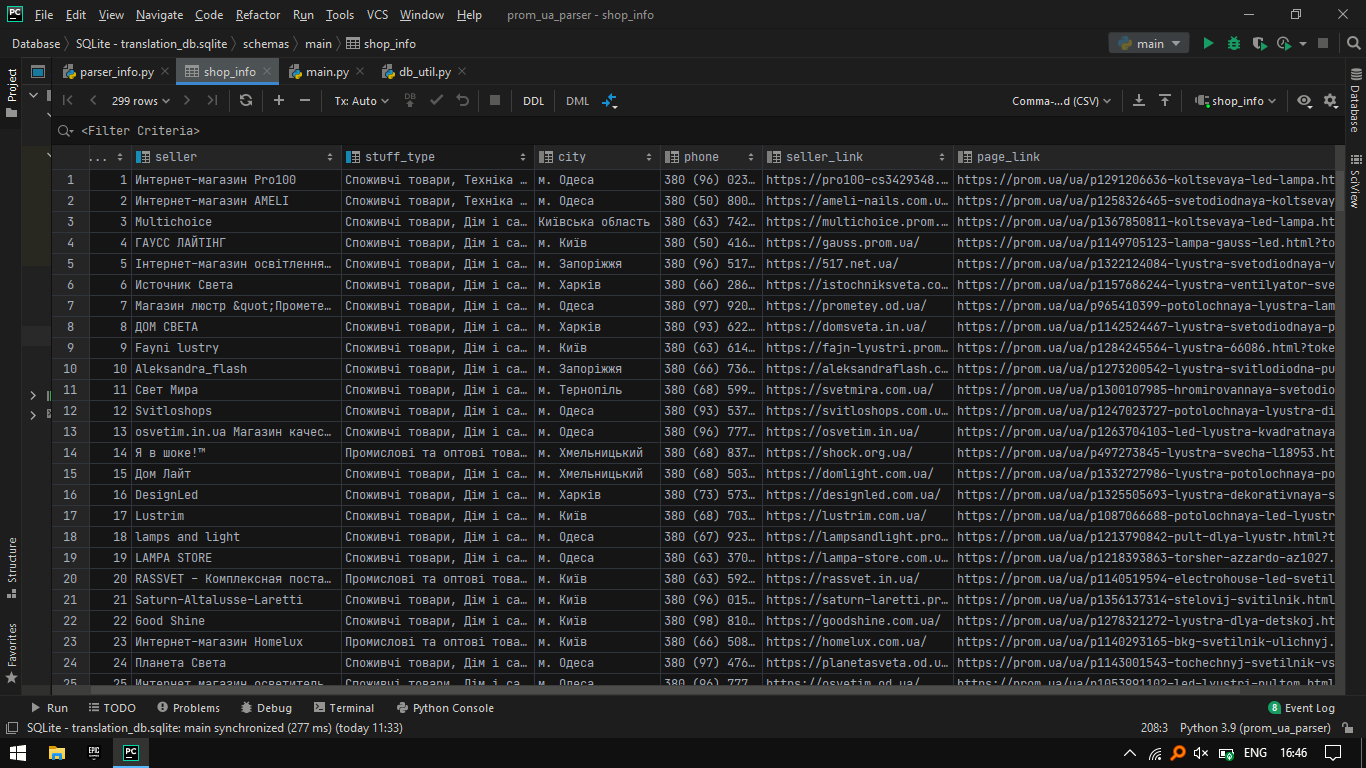
Task: Switch to the main.py editor tab
Action: [x=327, y=72]
